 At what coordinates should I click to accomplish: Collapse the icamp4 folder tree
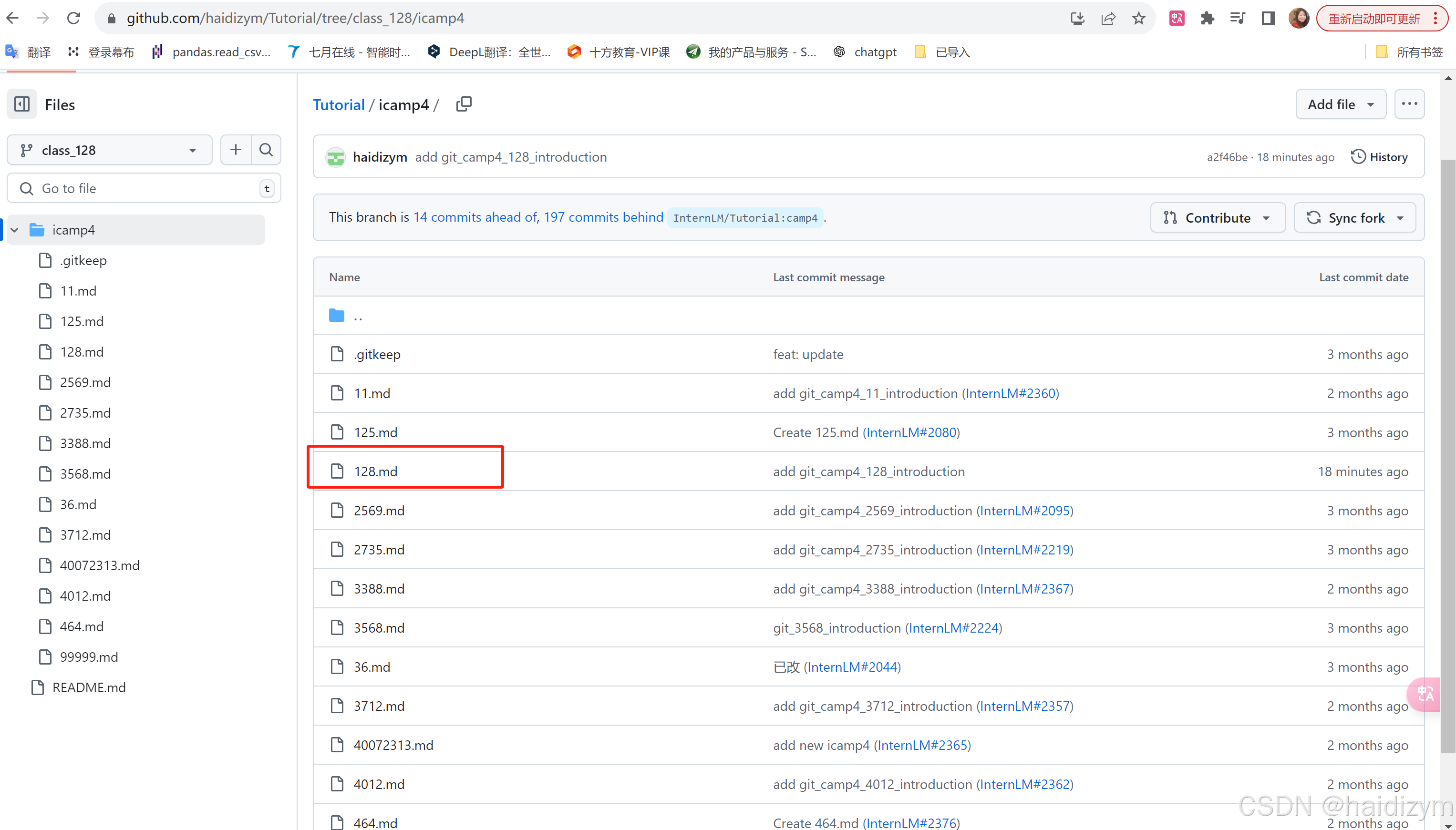(15, 230)
